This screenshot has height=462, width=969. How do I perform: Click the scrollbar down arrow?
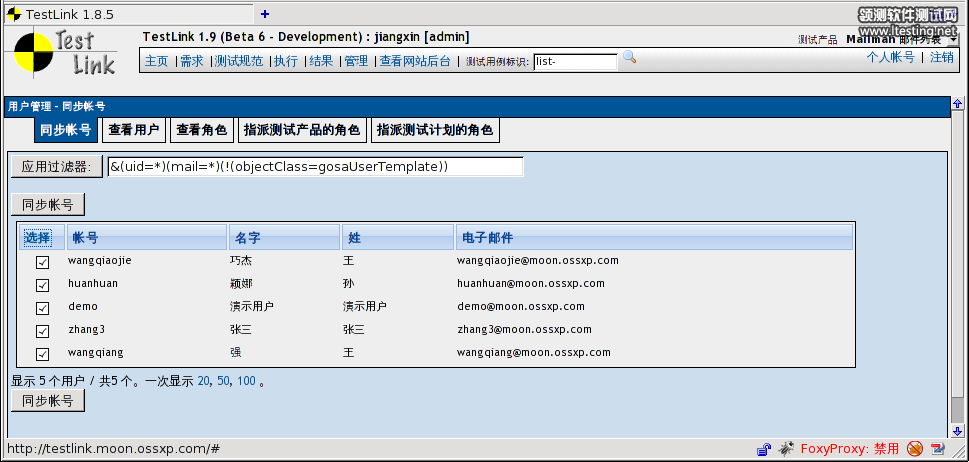tap(957, 430)
